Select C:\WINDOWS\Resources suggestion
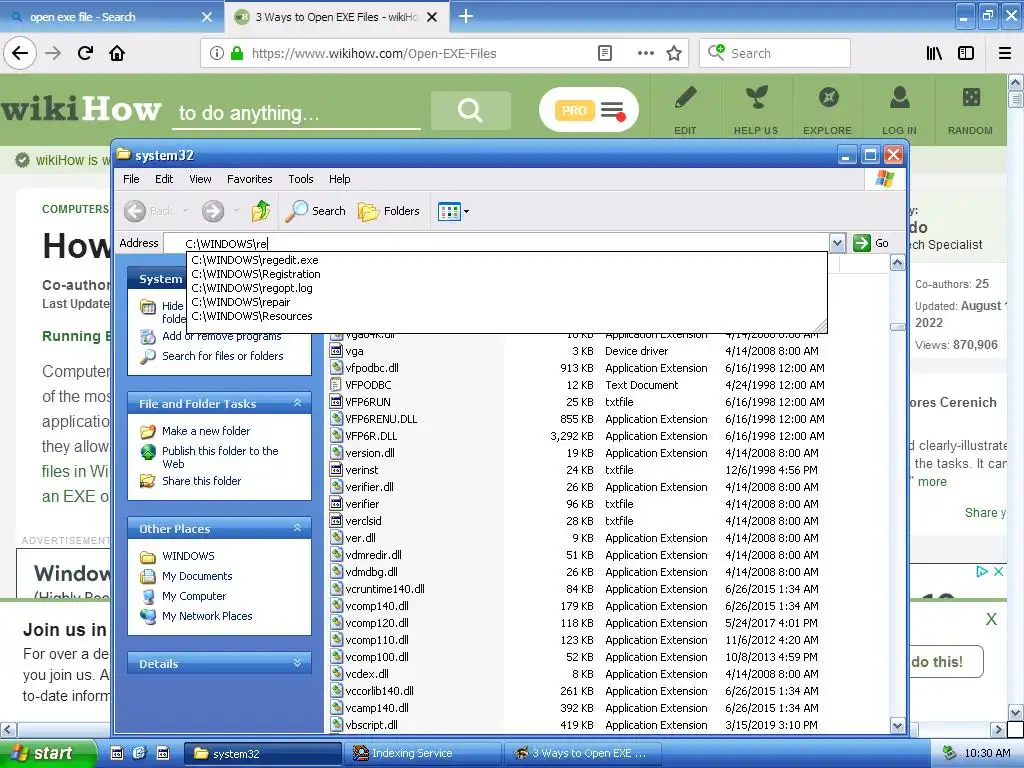This screenshot has height=768, width=1024. point(251,316)
